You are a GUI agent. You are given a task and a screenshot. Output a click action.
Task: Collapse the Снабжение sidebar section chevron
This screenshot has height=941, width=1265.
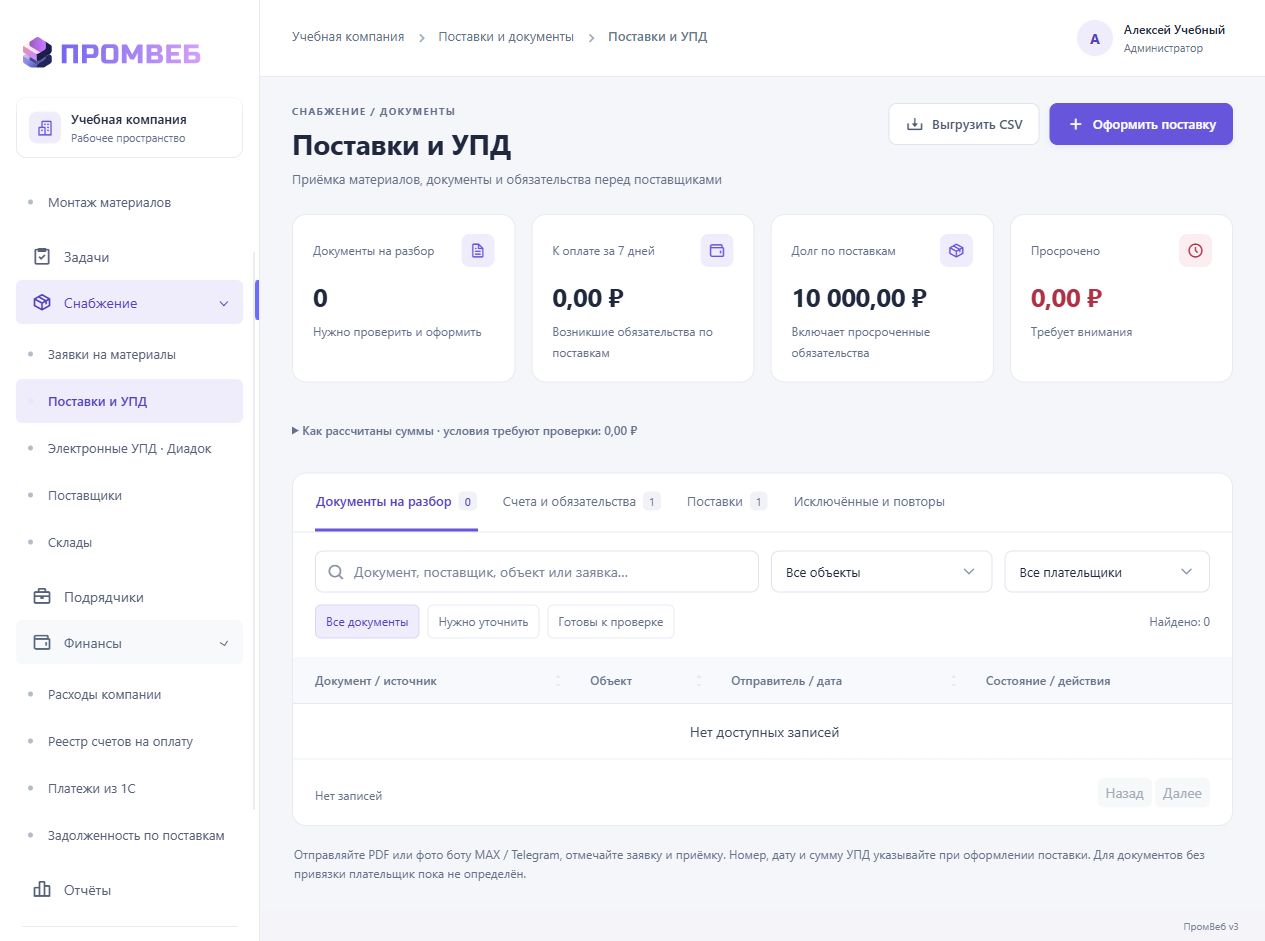pyautogui.click(x=224, y=304)
